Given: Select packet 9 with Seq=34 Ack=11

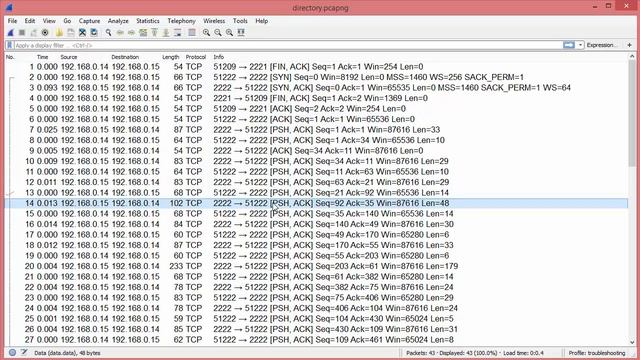Looking at the screenshot, I should (316, 151).
